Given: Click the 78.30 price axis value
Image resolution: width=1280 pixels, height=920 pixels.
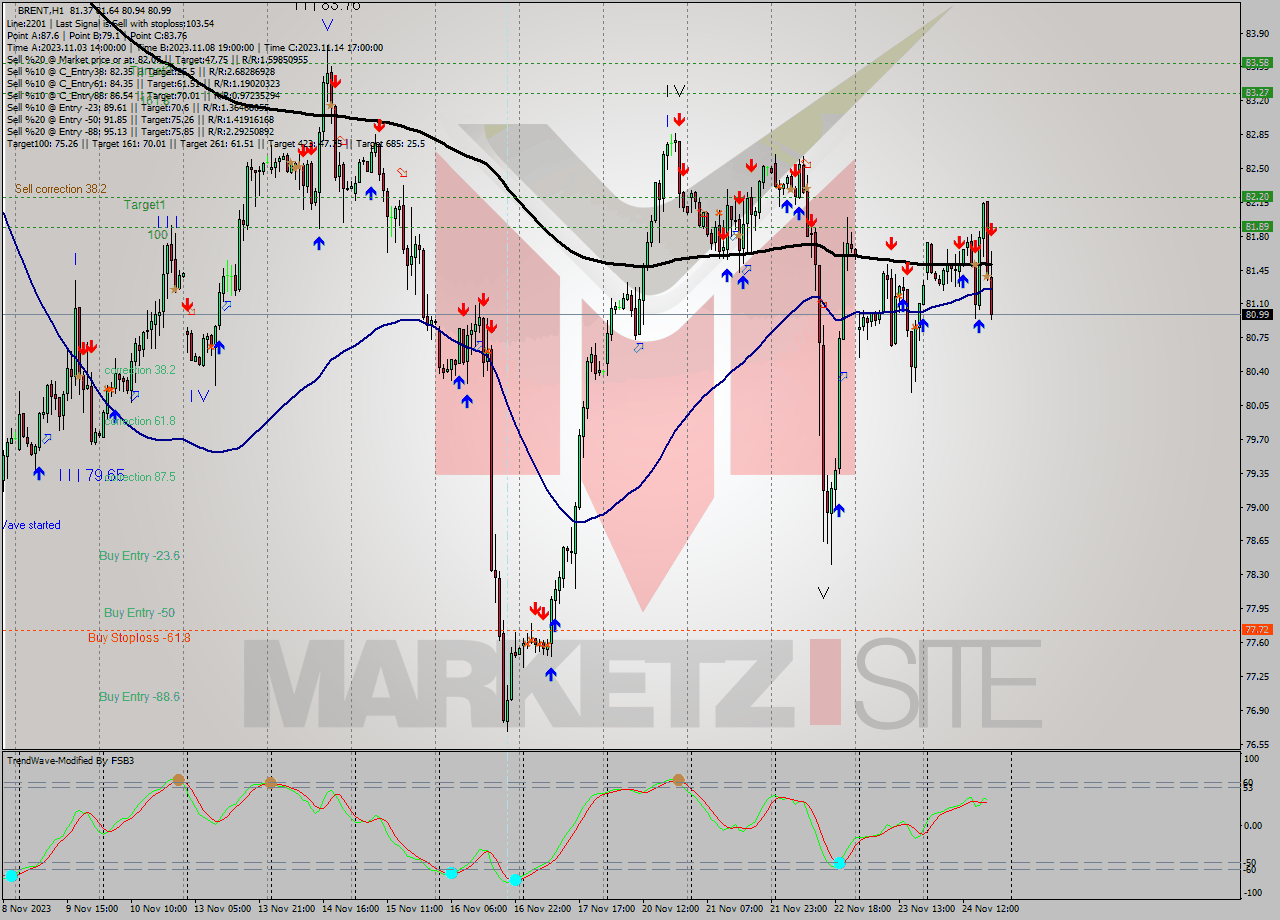Looking at the screenshot, I should [x=1258, y=575].
